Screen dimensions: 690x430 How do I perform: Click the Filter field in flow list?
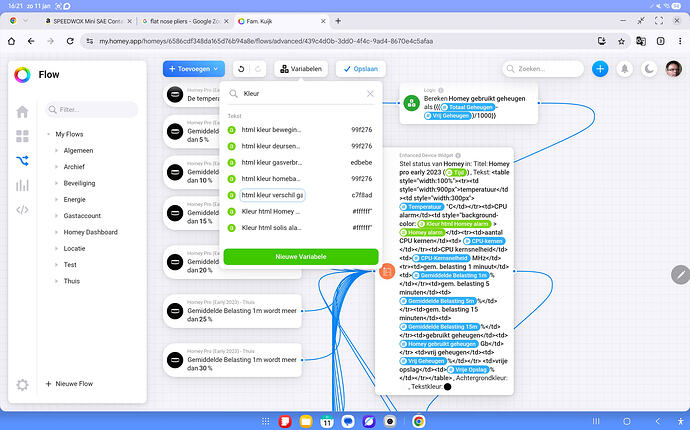[x=92, y=110]
